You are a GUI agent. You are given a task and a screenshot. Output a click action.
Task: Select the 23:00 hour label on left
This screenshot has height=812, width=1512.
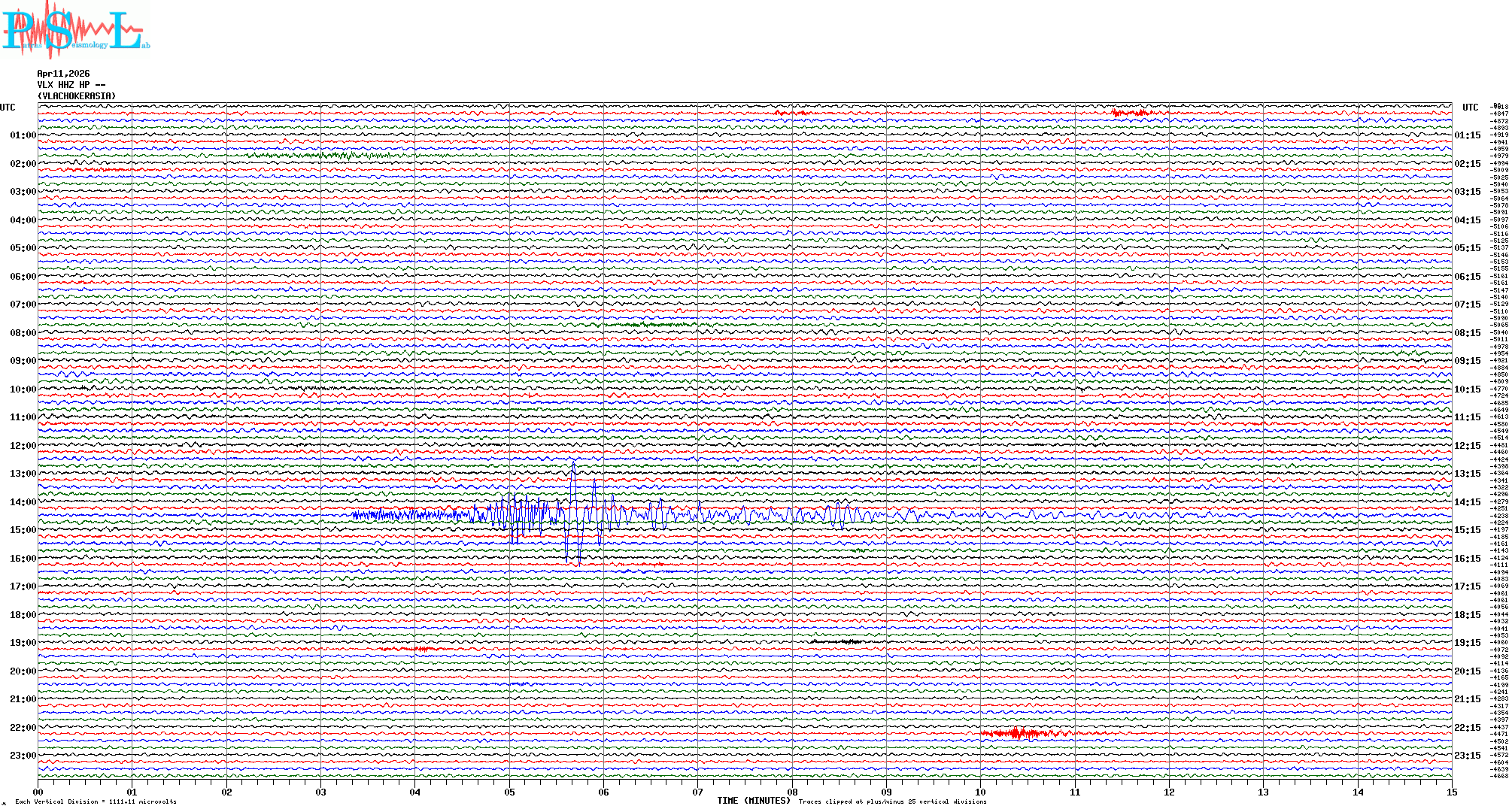23,756
